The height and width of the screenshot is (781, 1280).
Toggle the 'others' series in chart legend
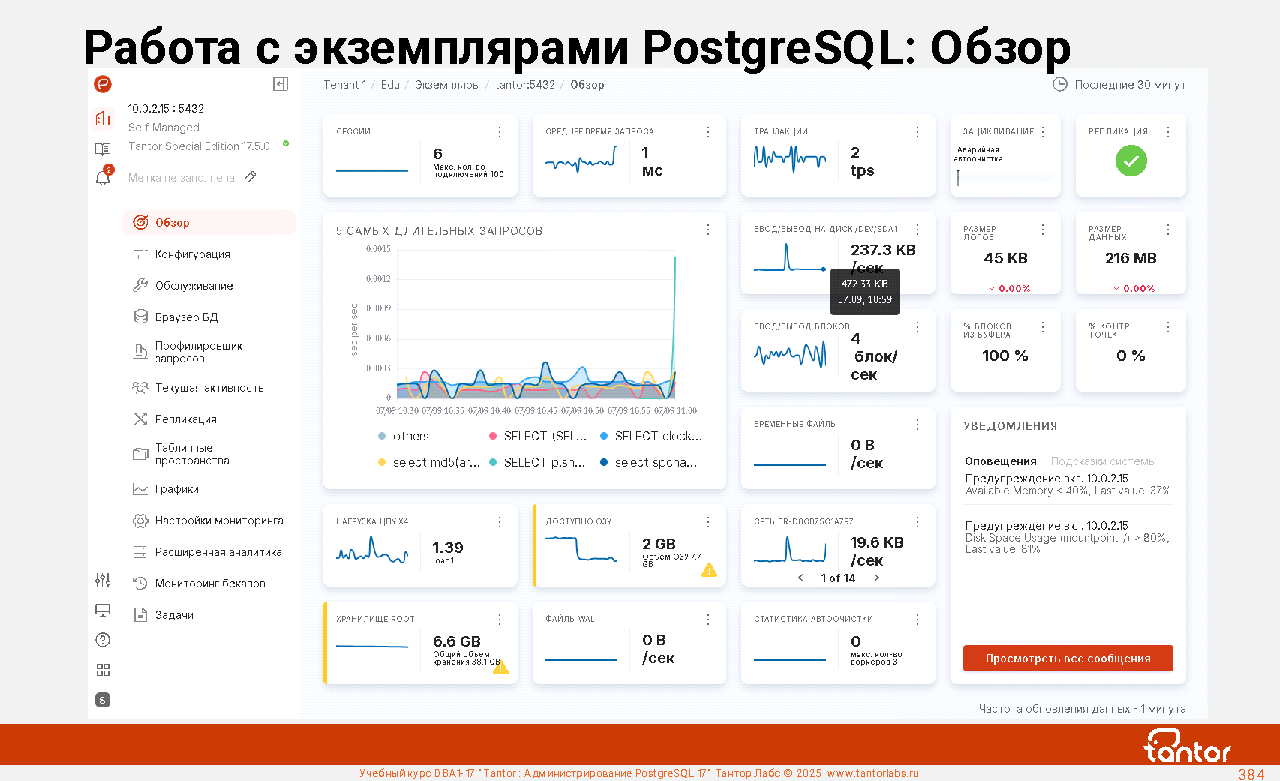(383, 436)
